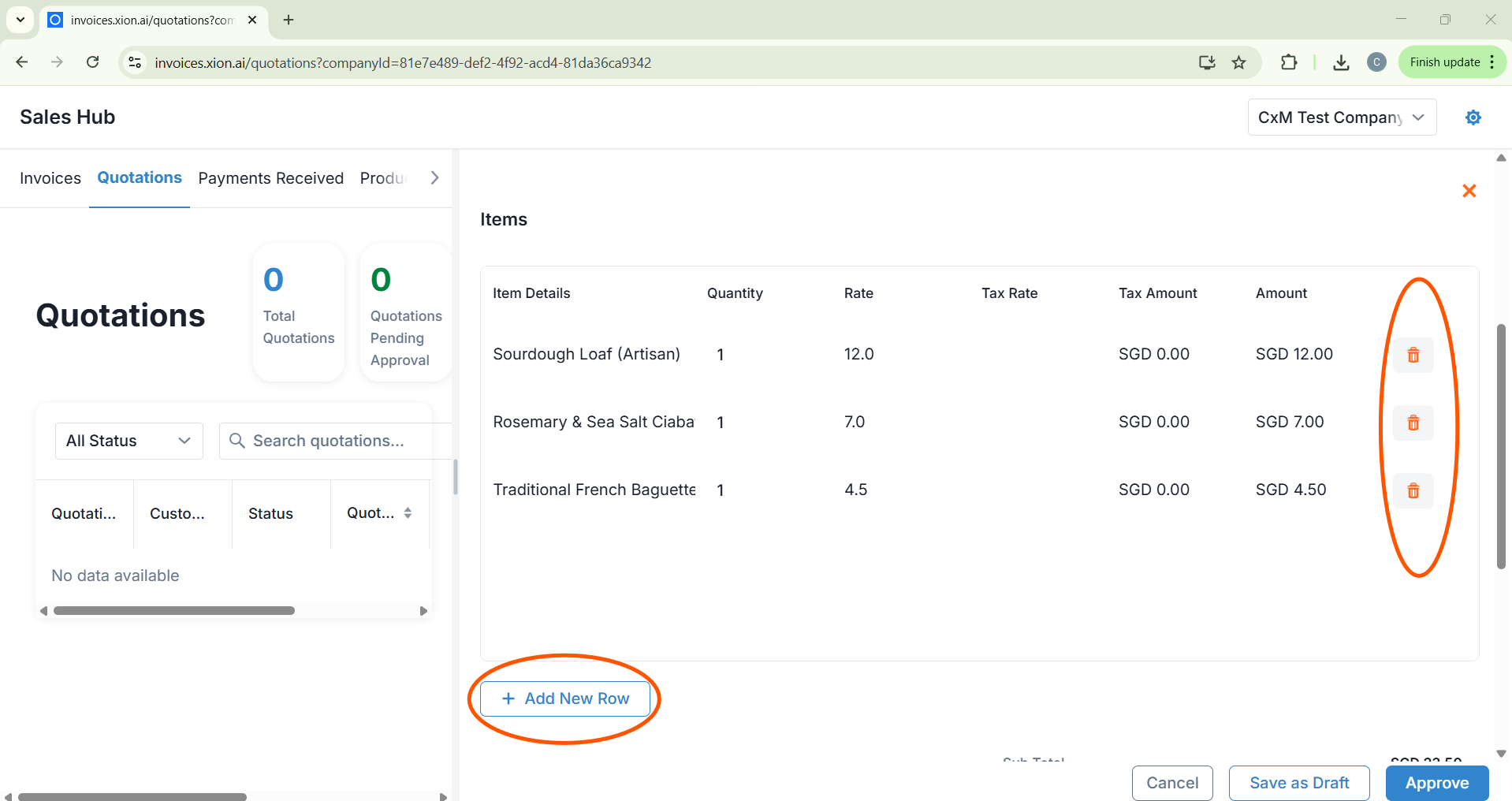
Task: Delete the Sourdough Loaf item row
Action: (1413, 355)
